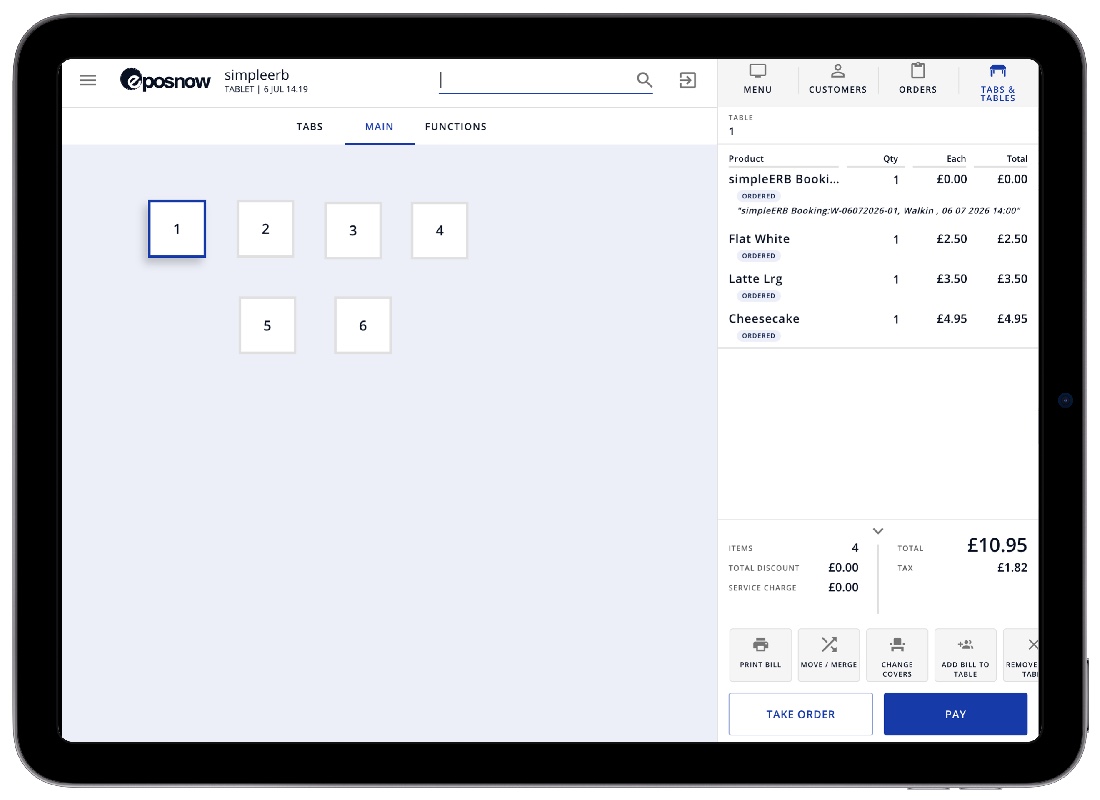The width and height of the screenshot is (1100, 800).
Task: Click Print Bill
Action: 760,655
